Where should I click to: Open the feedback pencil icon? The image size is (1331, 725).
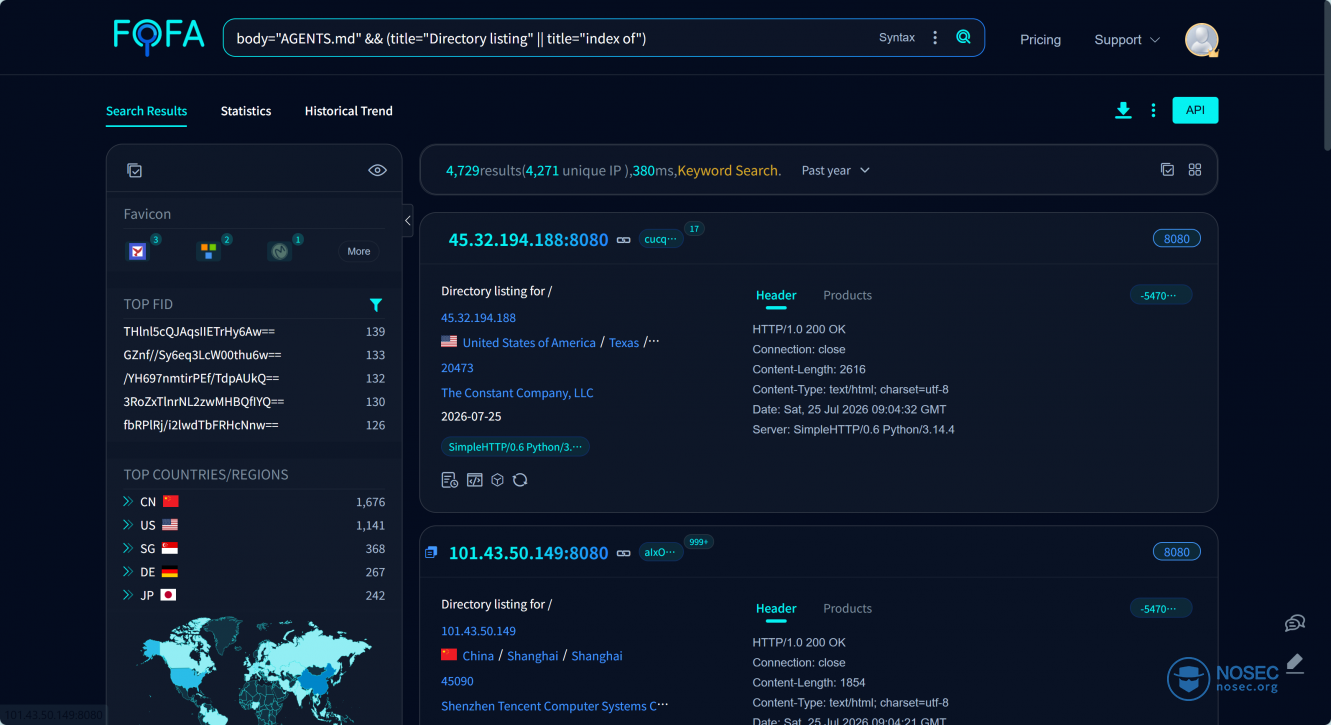tap(1295, 663)
